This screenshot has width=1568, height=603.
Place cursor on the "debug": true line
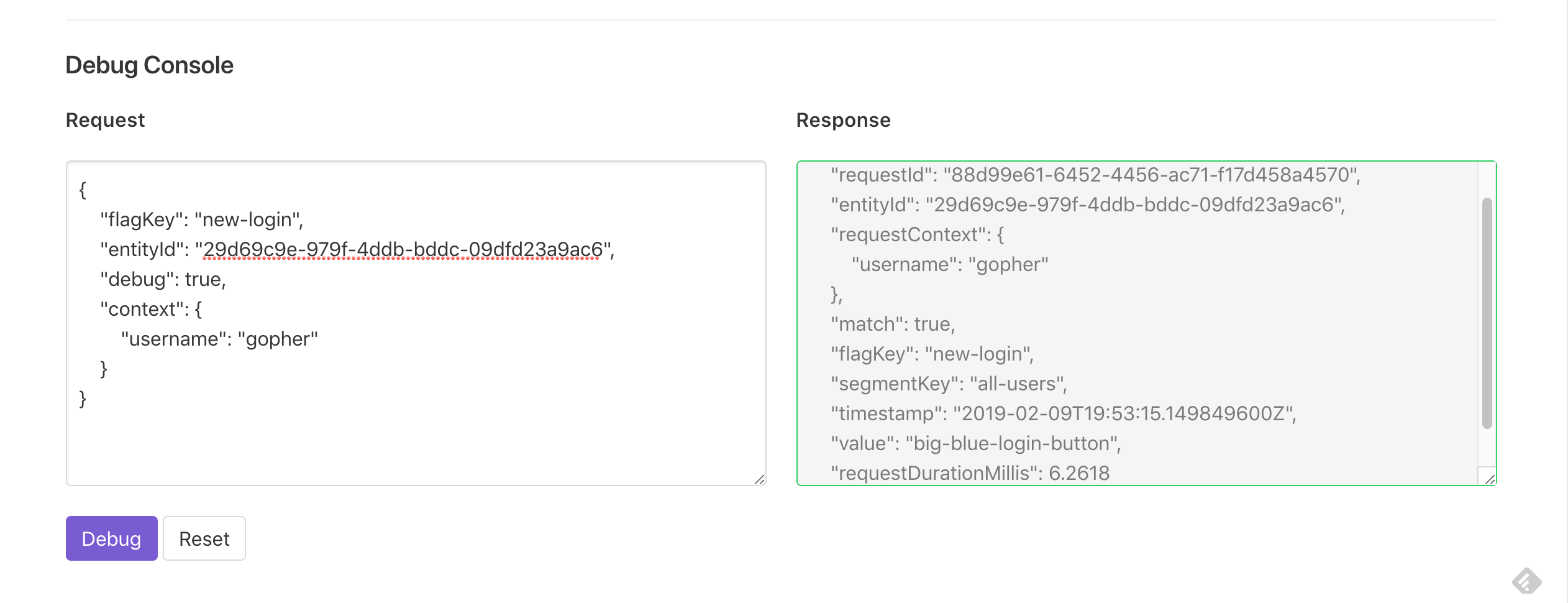163,279
